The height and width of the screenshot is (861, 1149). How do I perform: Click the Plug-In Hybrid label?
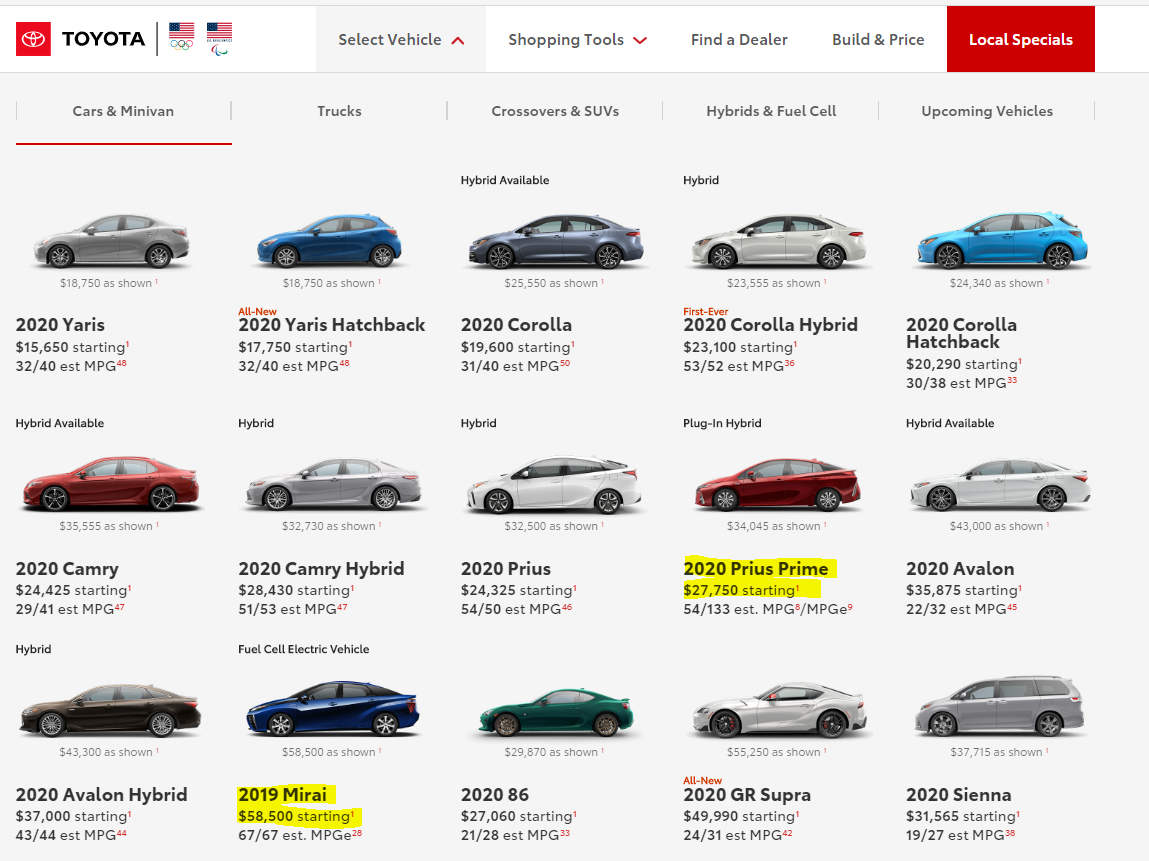click(722, 424)
